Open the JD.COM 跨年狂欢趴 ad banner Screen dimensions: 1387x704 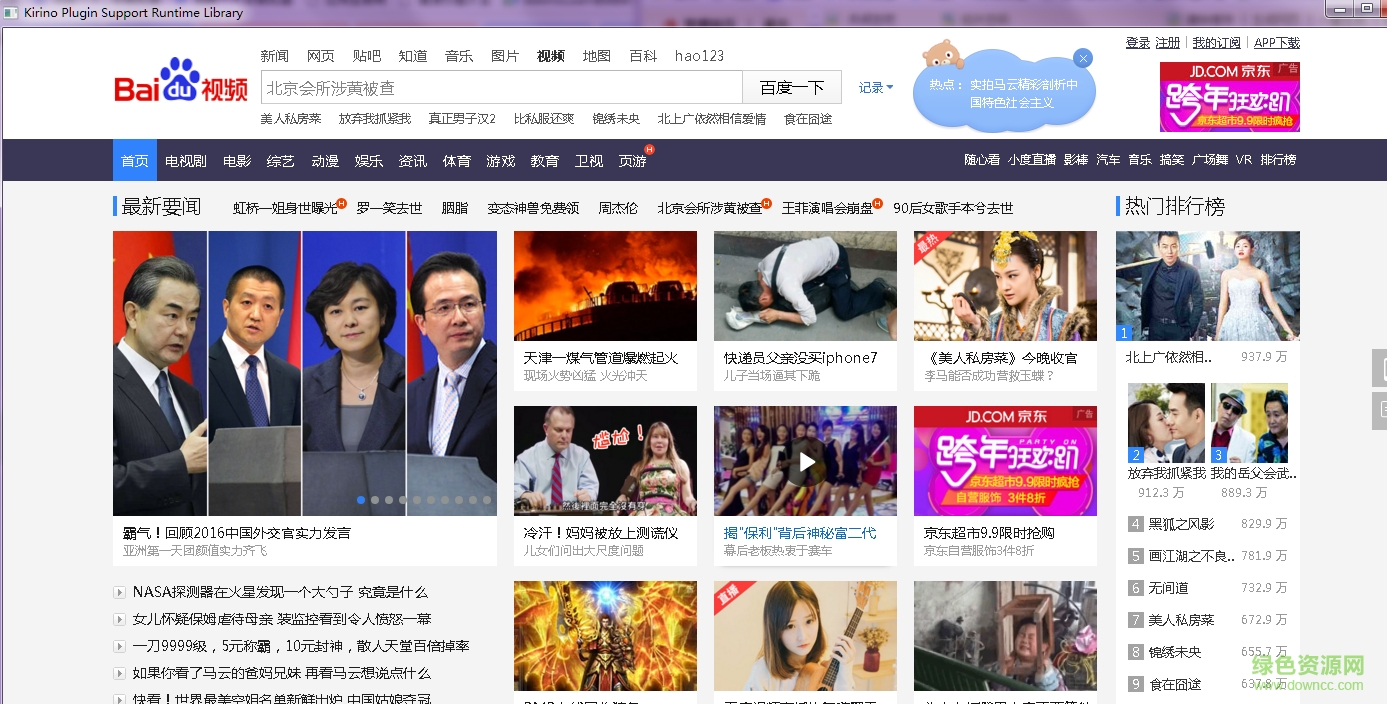(1229, 97)
